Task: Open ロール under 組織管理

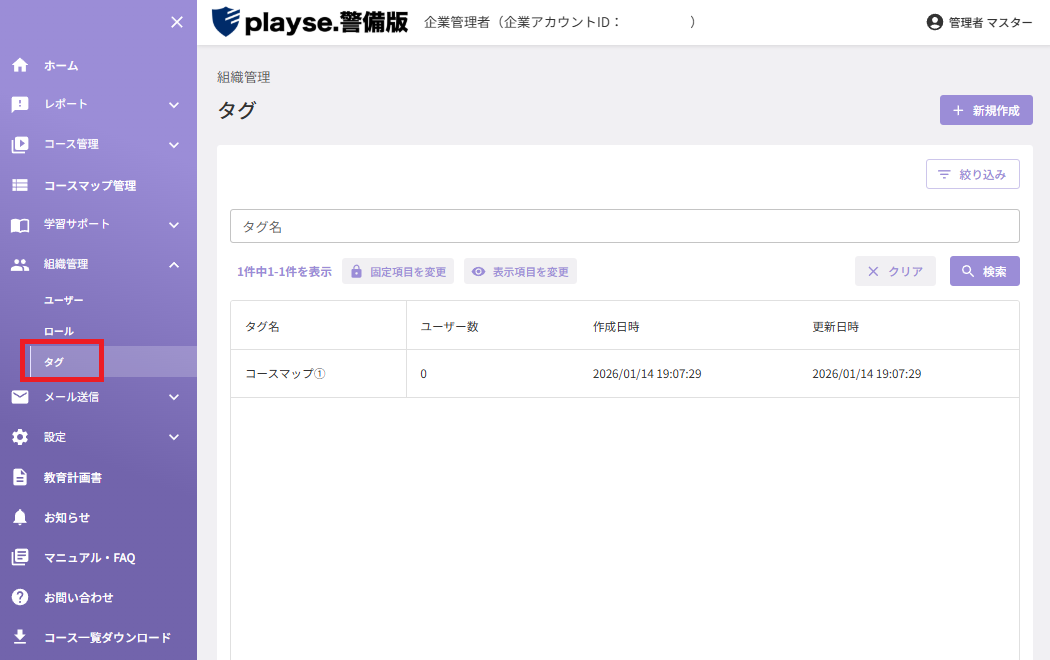Action: point(59,331)
